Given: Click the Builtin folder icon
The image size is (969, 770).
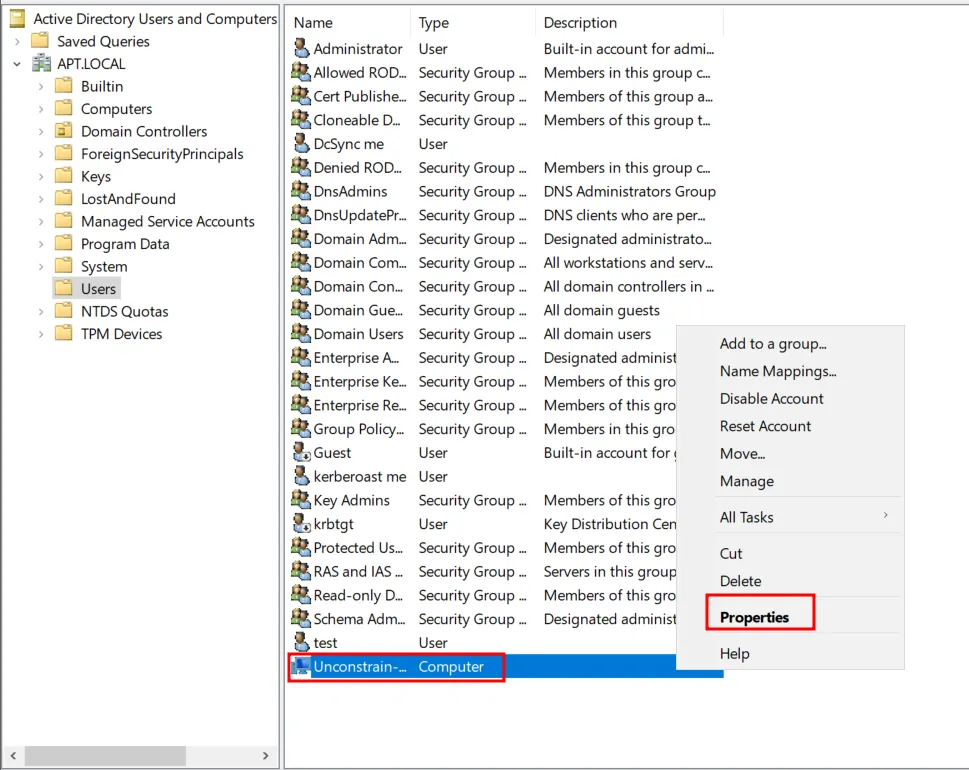Looking at the screenshot, I should pyautogui.click(x=64, y=86).
